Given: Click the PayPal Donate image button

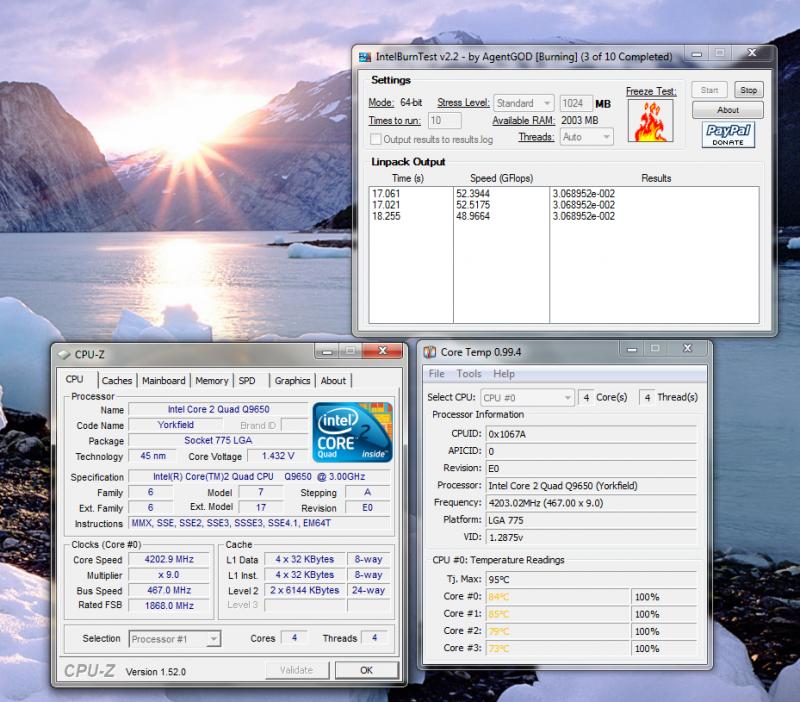Looking at the screenshot, I should click(728, 135).
